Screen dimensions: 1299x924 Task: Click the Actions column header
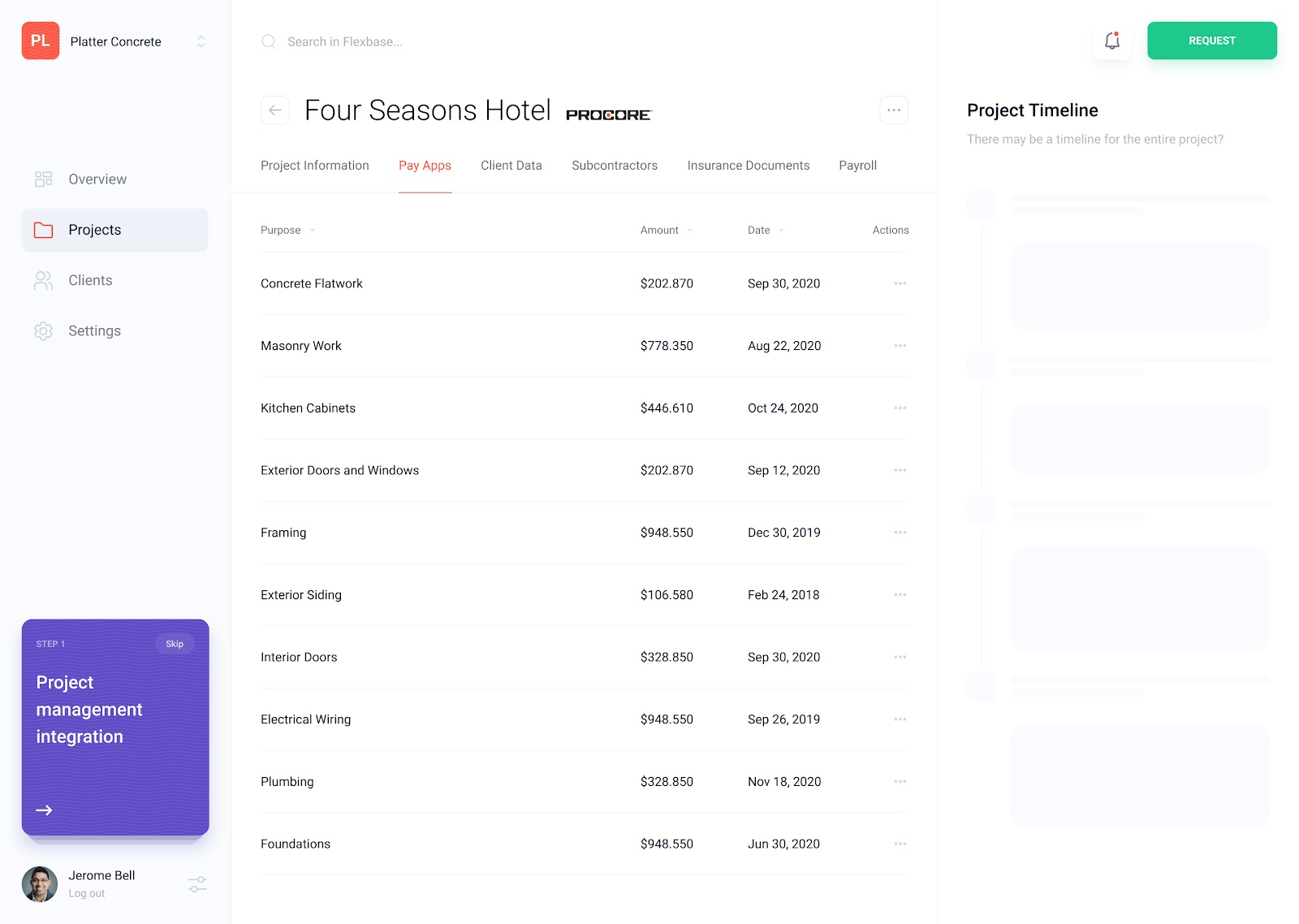pos(891,231)
